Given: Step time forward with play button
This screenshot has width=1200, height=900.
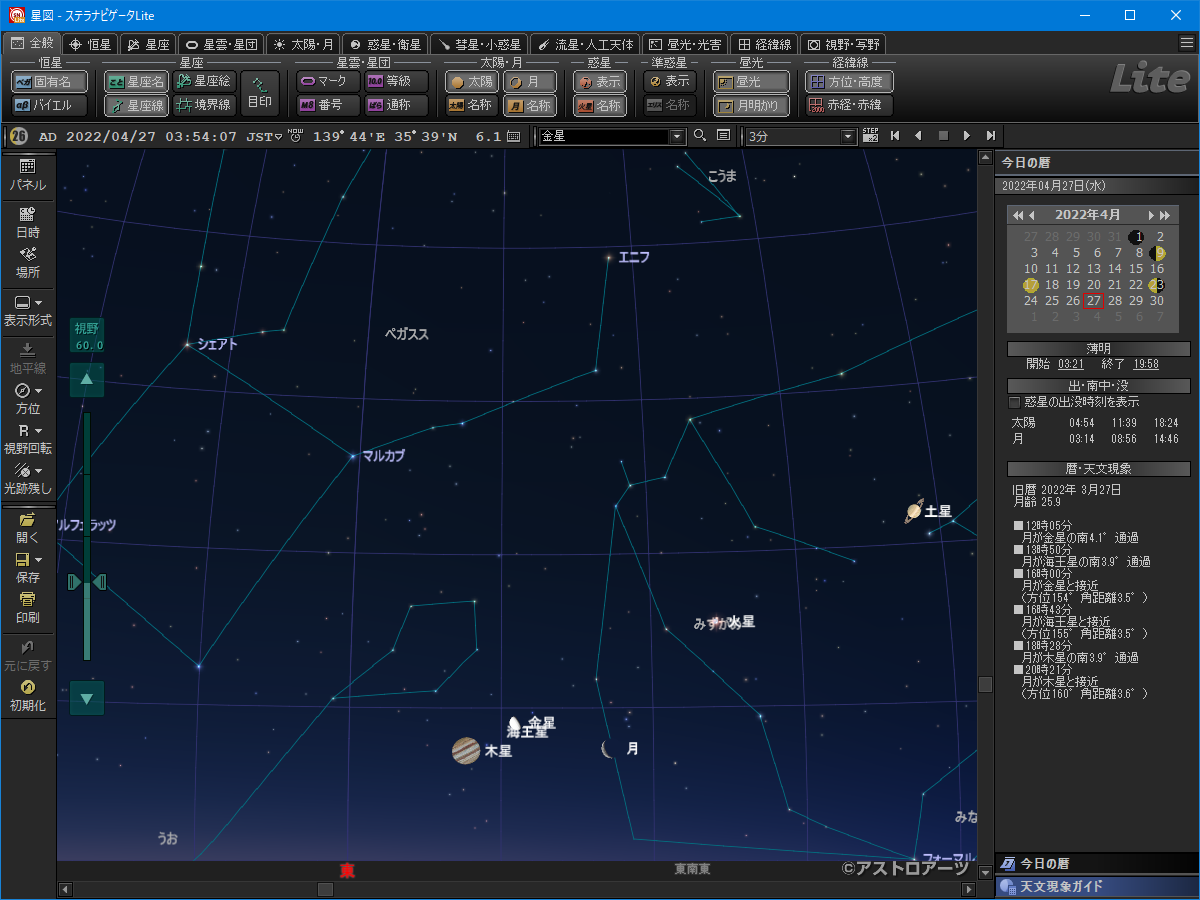Looking at the screenshot, I should click(x=966, y=136).
